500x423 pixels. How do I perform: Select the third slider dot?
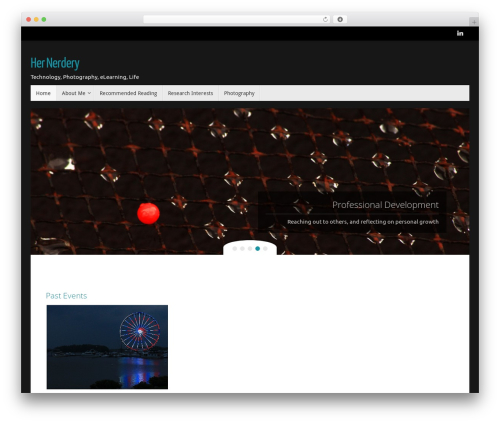250,248
